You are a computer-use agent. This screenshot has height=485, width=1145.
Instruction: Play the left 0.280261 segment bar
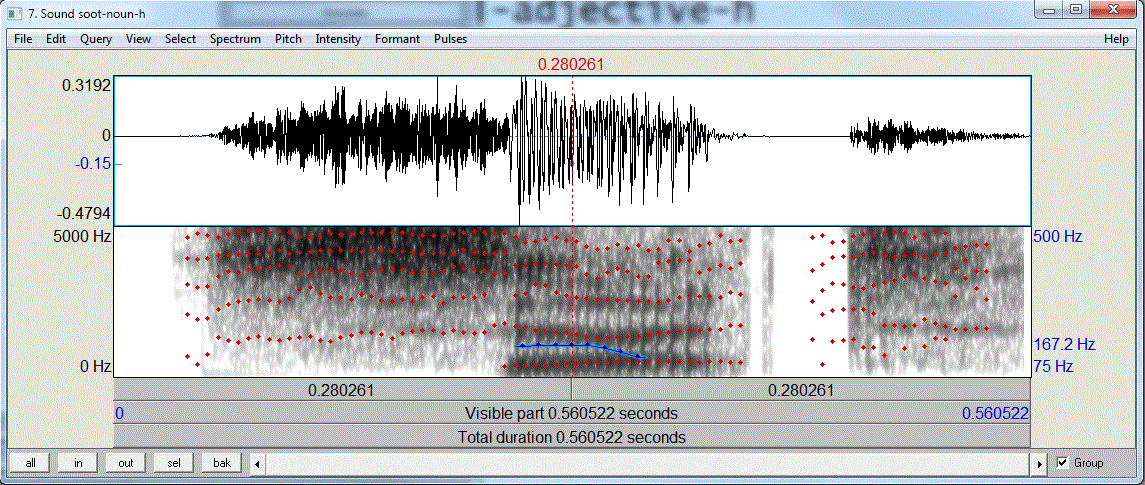tap(342, 390)
